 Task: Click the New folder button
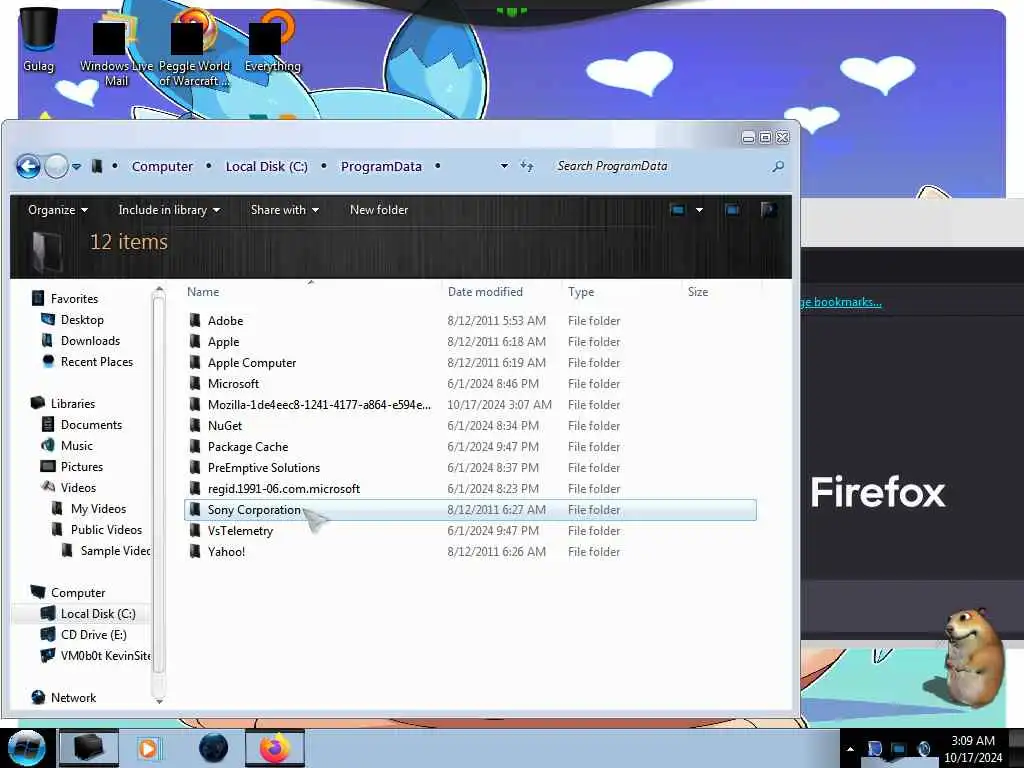(x=379, y=210)
